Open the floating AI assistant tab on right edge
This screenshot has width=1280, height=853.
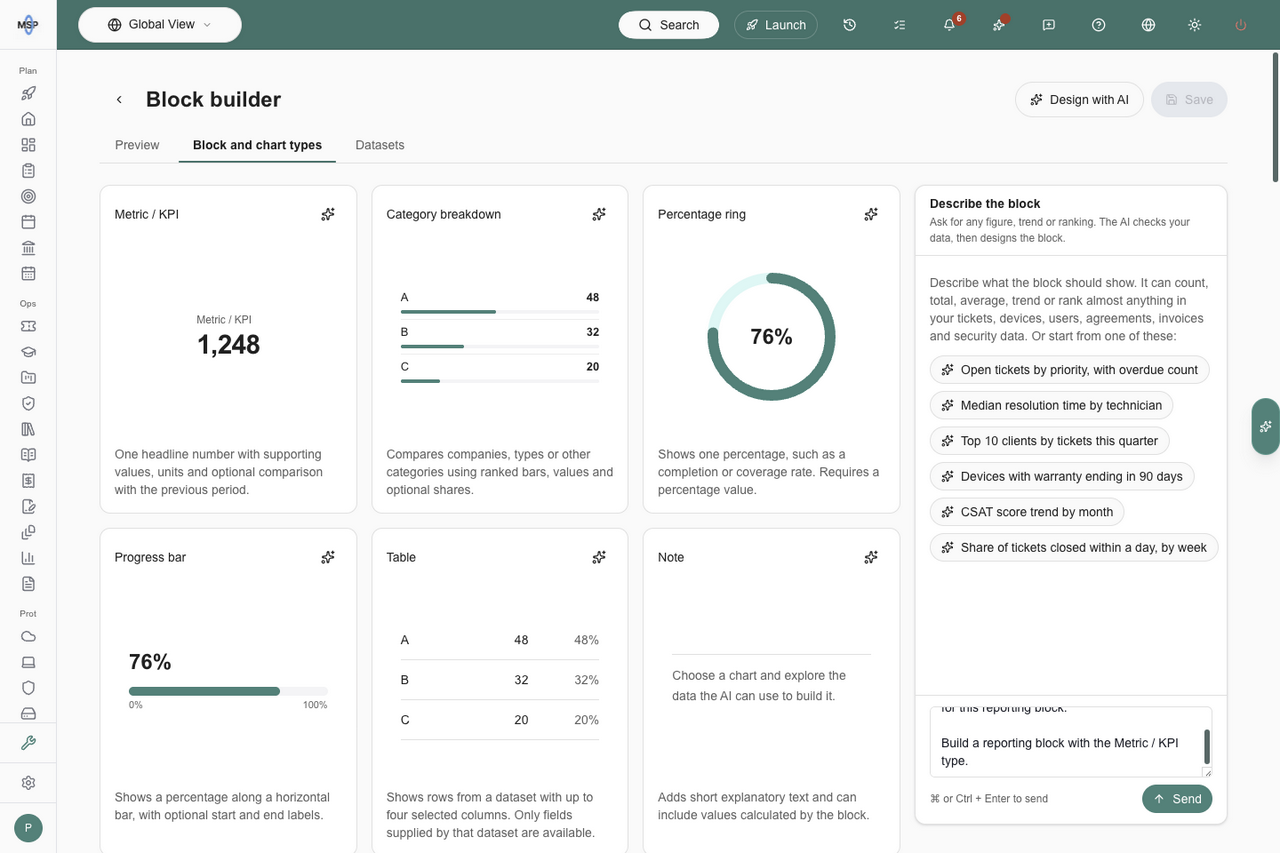coord(1266,426)
